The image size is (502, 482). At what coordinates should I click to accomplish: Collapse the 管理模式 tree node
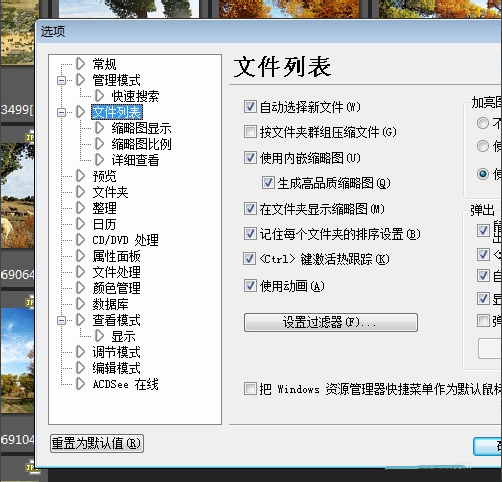(x=61, y=80)
